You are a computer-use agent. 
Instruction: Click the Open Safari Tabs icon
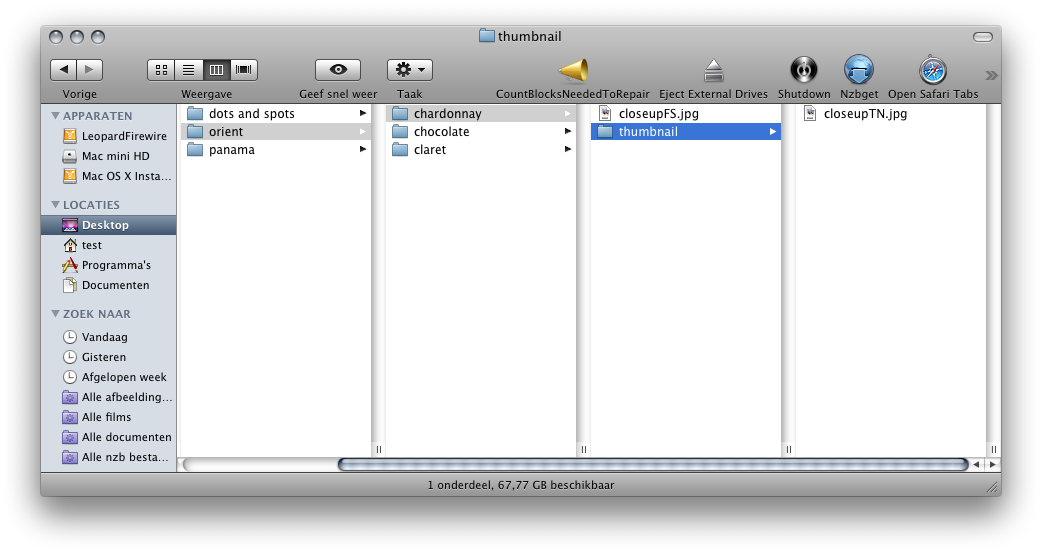pyautogui.click(x=933, y=70)
